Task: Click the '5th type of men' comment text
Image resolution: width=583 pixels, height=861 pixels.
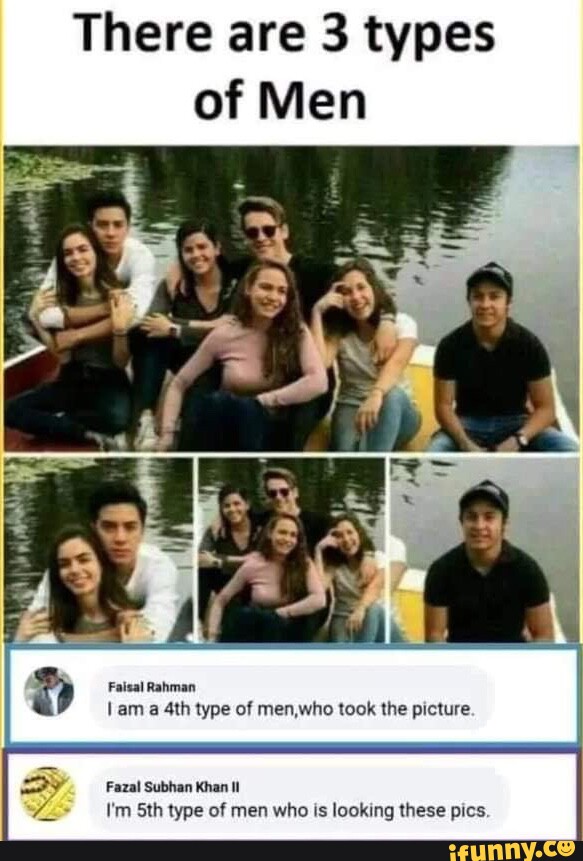Action: (x=297, y=810)
